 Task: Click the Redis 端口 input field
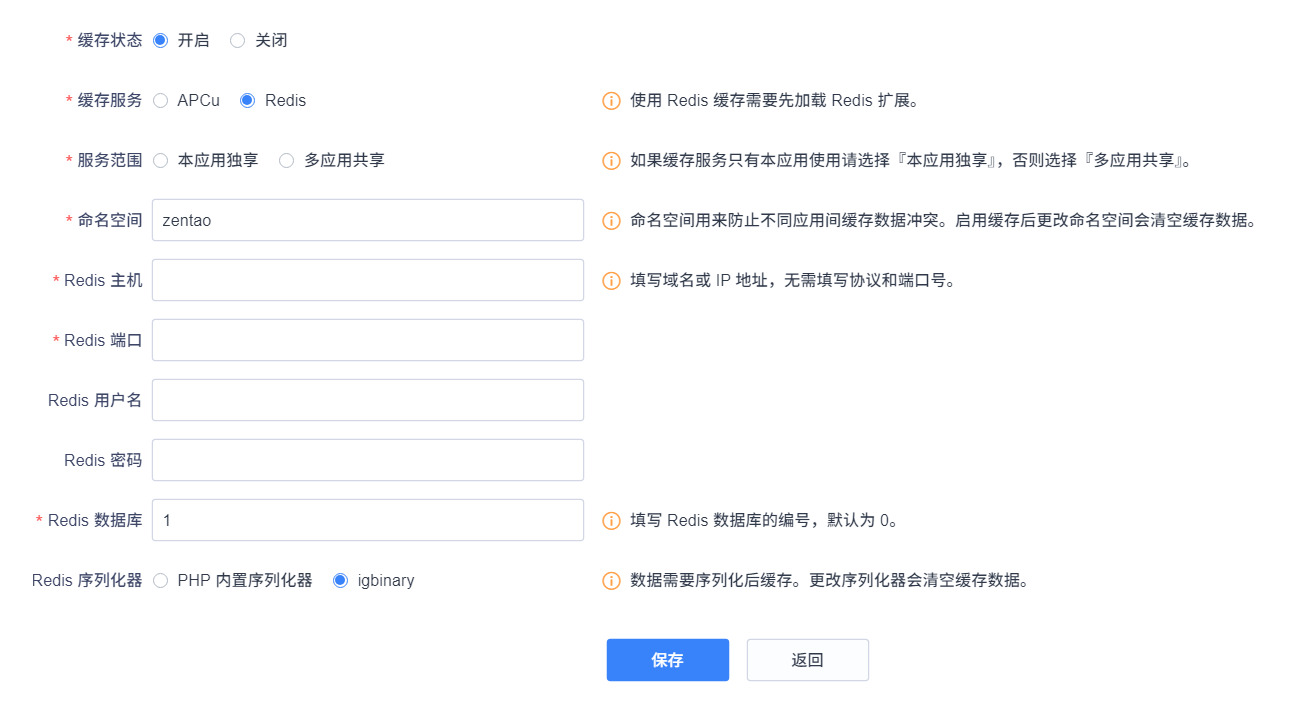(368, 340)
